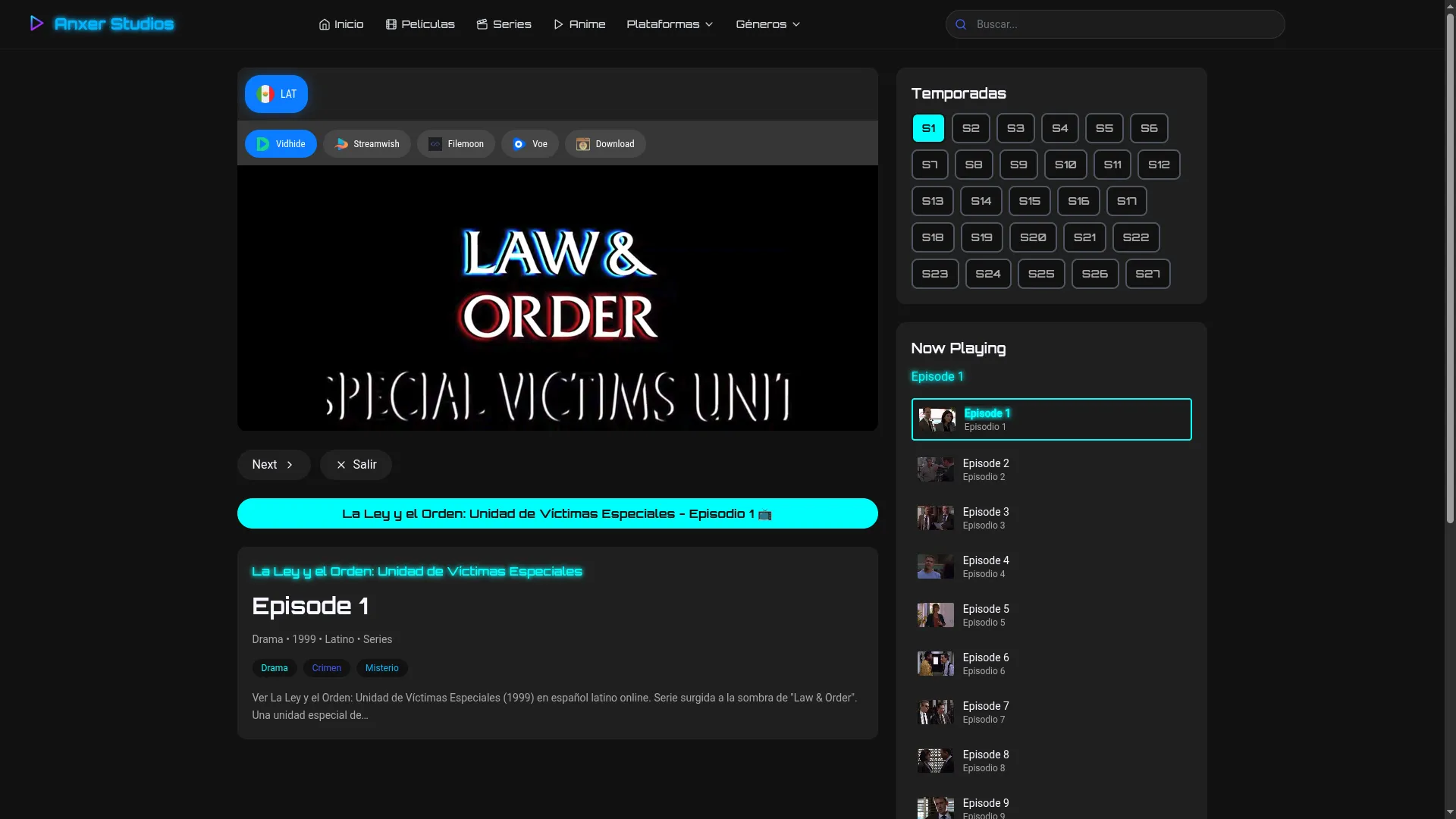Open the series title link above Episode 1
The width and height of the screenshot is (1456, 819).
tap(417, 571)
